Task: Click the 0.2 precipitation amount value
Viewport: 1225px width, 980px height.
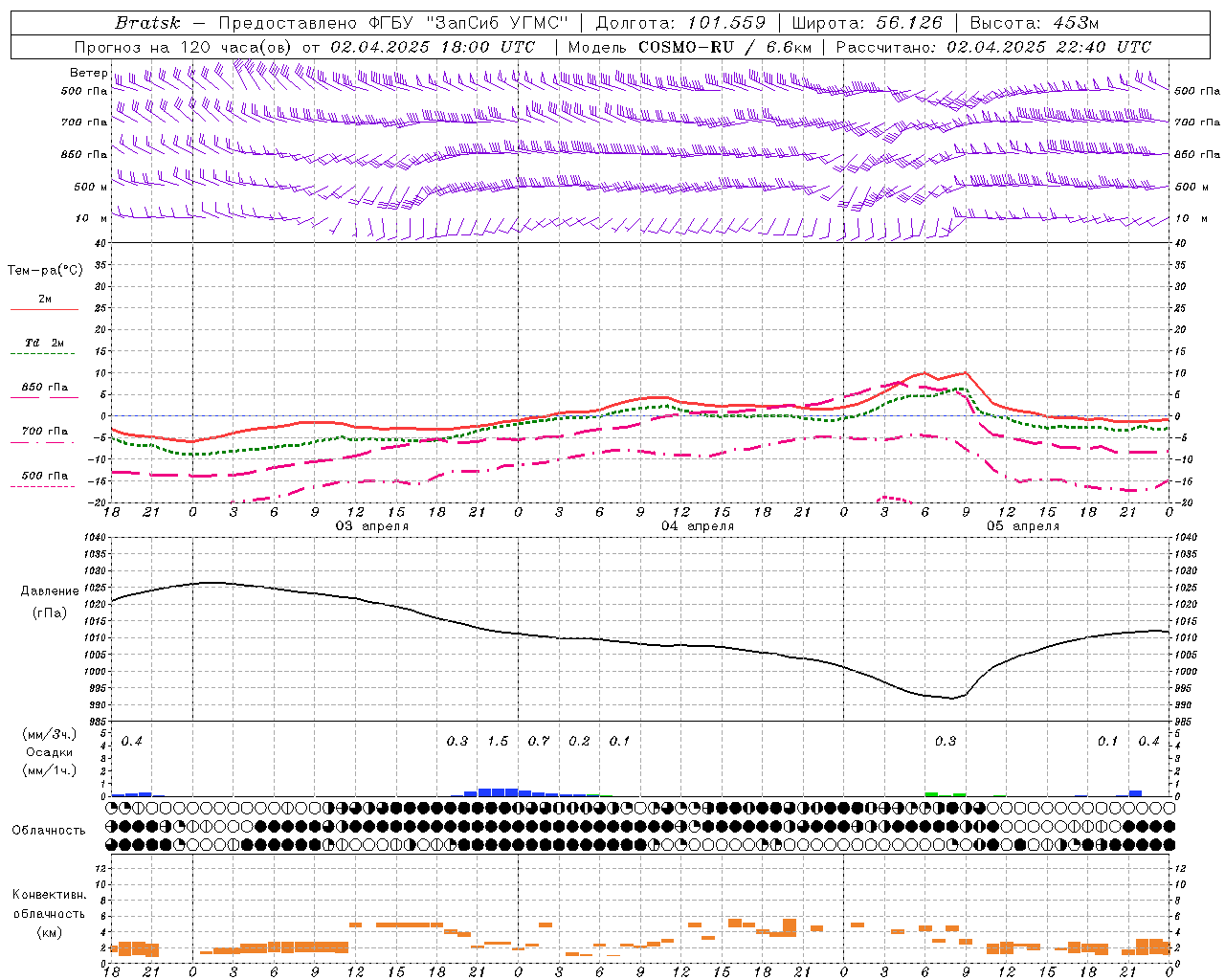Action: 579,742
